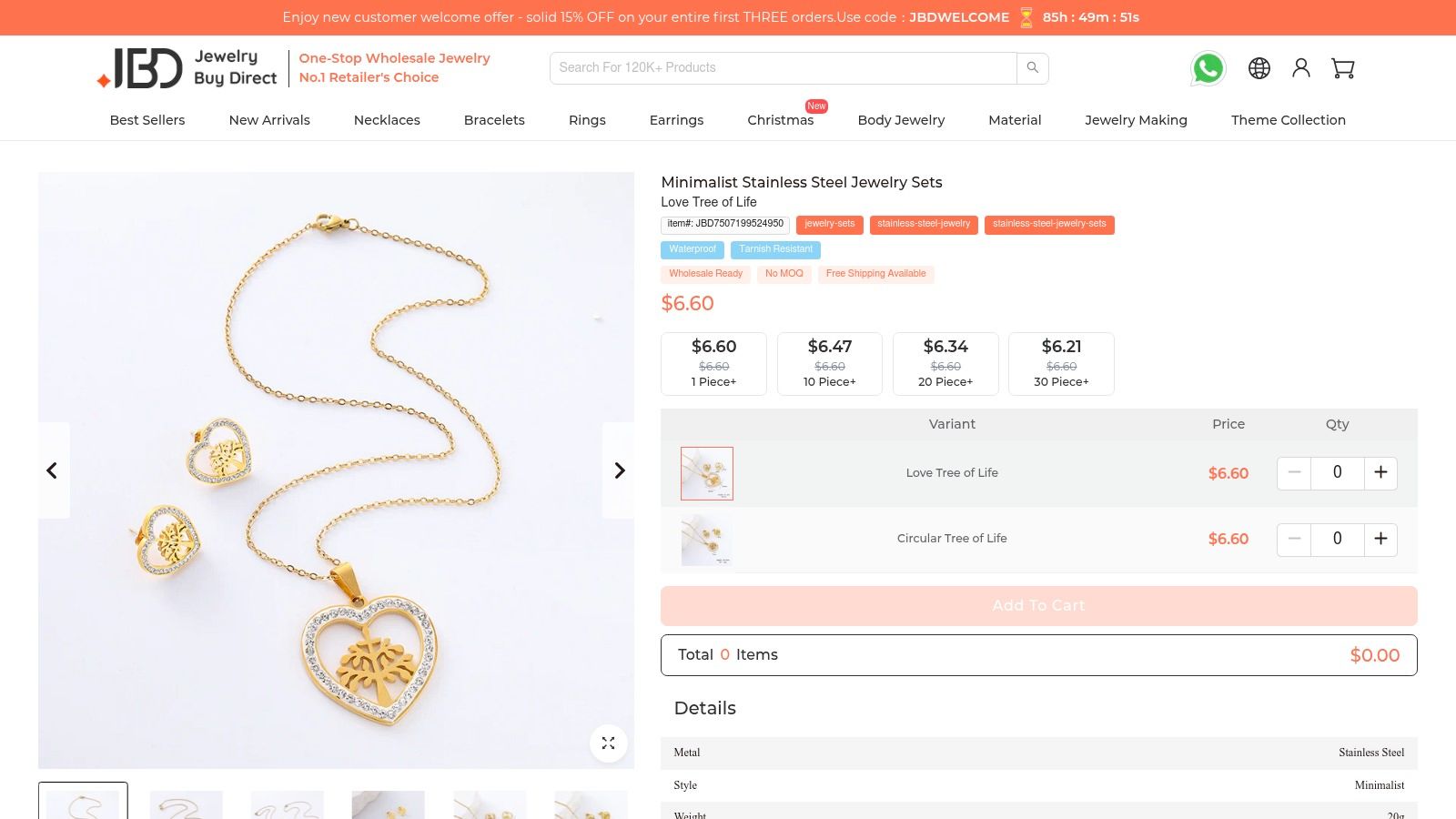Select the 20 Piece+ price tier
Image resolution: width=1456 pixels, height=819 pixels.
tap(945, 363)
